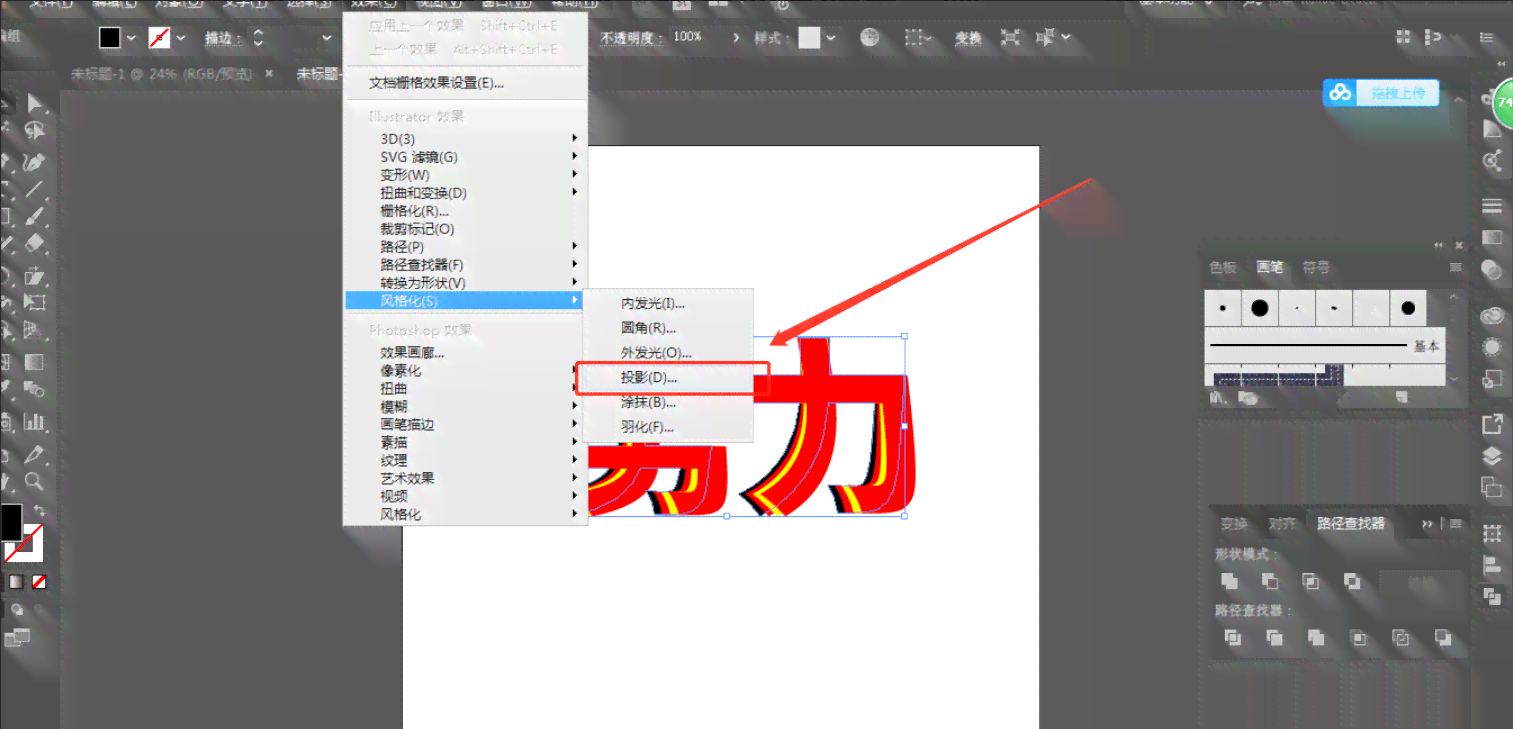This screenshot has width=1513, height=729.
Task: Open the Asset Export panel icon
Action: point(1492,425)
